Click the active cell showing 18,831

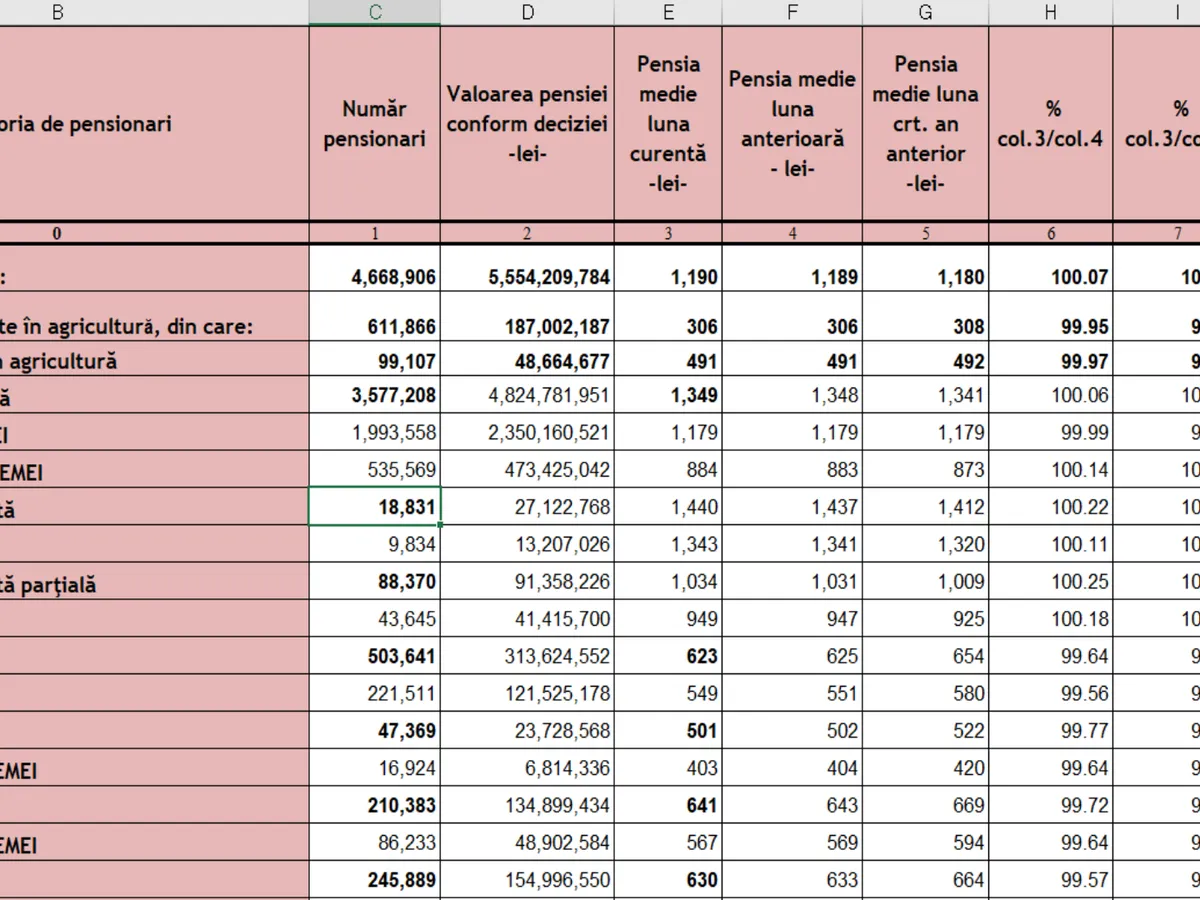(374, 507)
